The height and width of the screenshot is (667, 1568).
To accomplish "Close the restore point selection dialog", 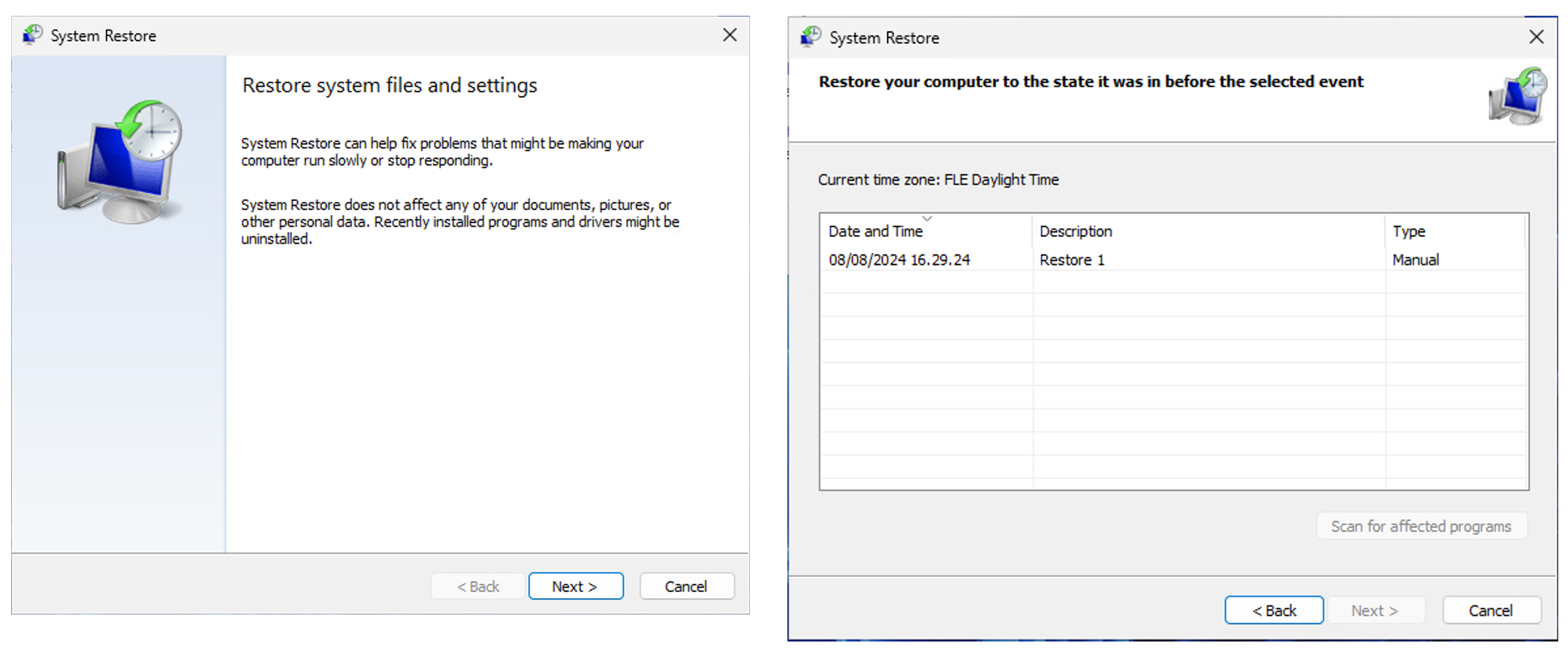I will click(1536, 37).
